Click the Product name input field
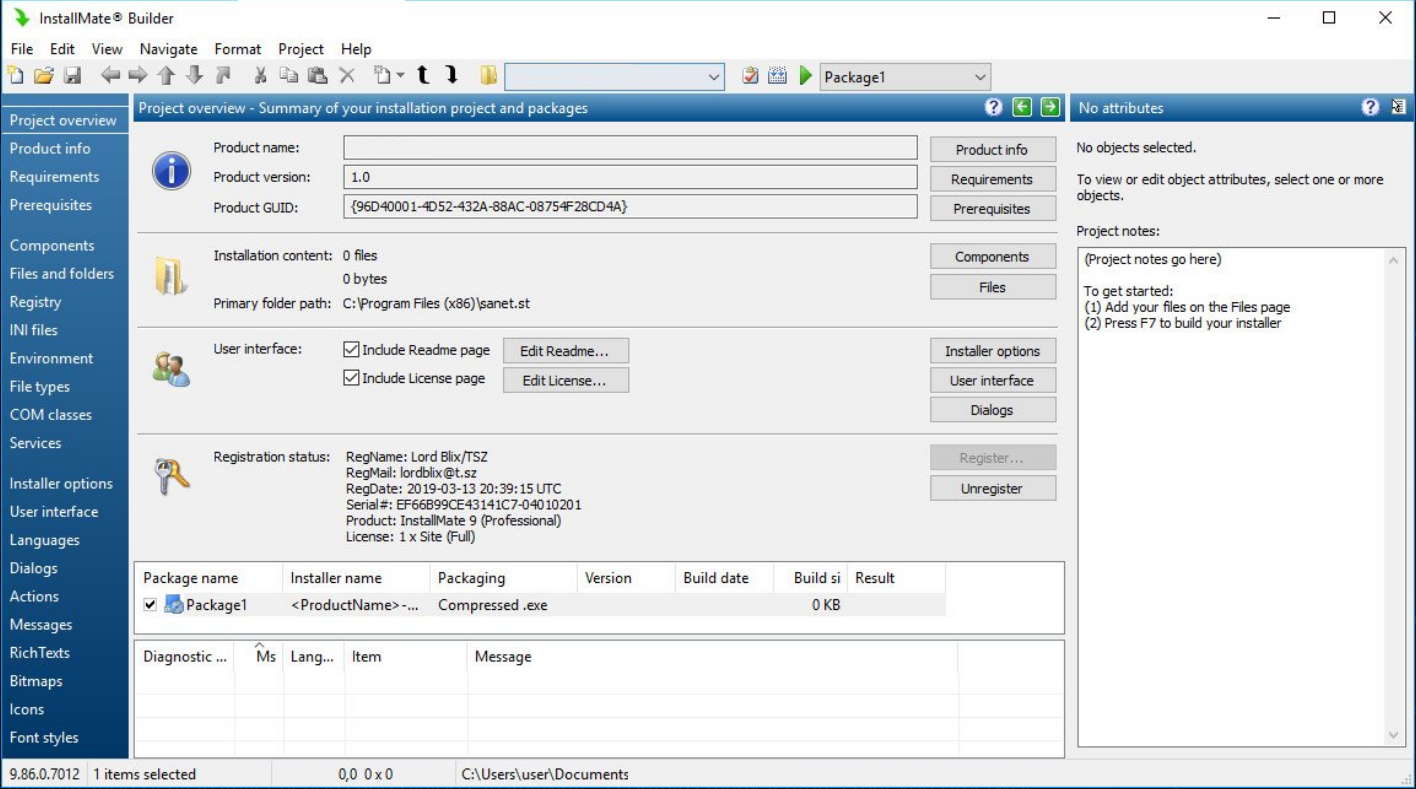The image size is (1416, 789). [x=630, y=148]
